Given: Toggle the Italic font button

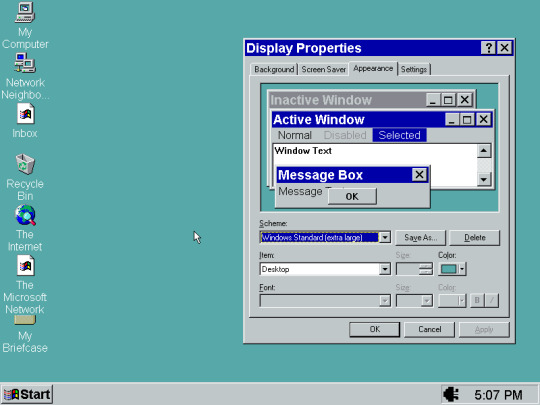Looking at the screenshot, I should (x=491, y=301).
